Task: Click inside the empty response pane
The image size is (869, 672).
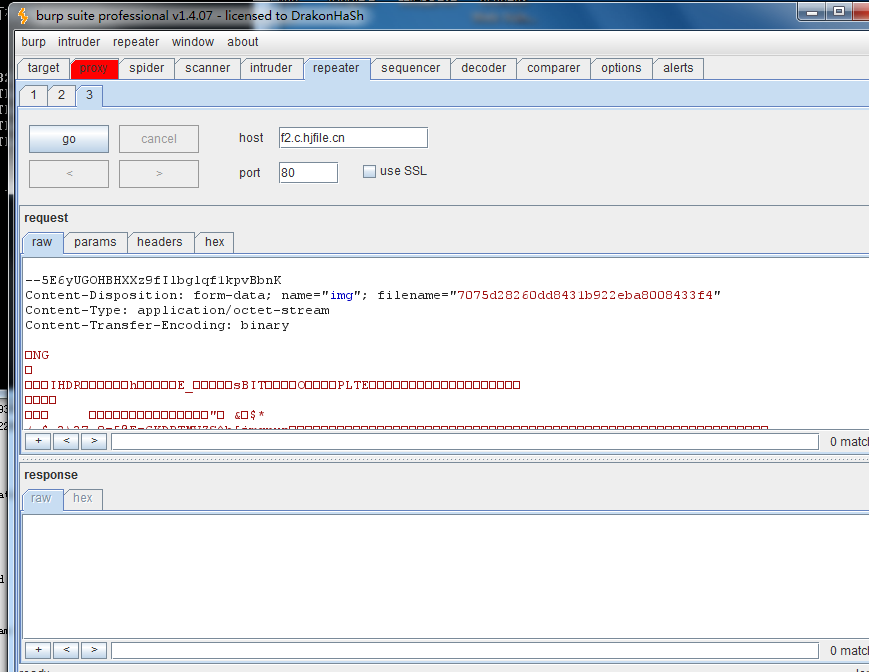Action: point(445,576)
